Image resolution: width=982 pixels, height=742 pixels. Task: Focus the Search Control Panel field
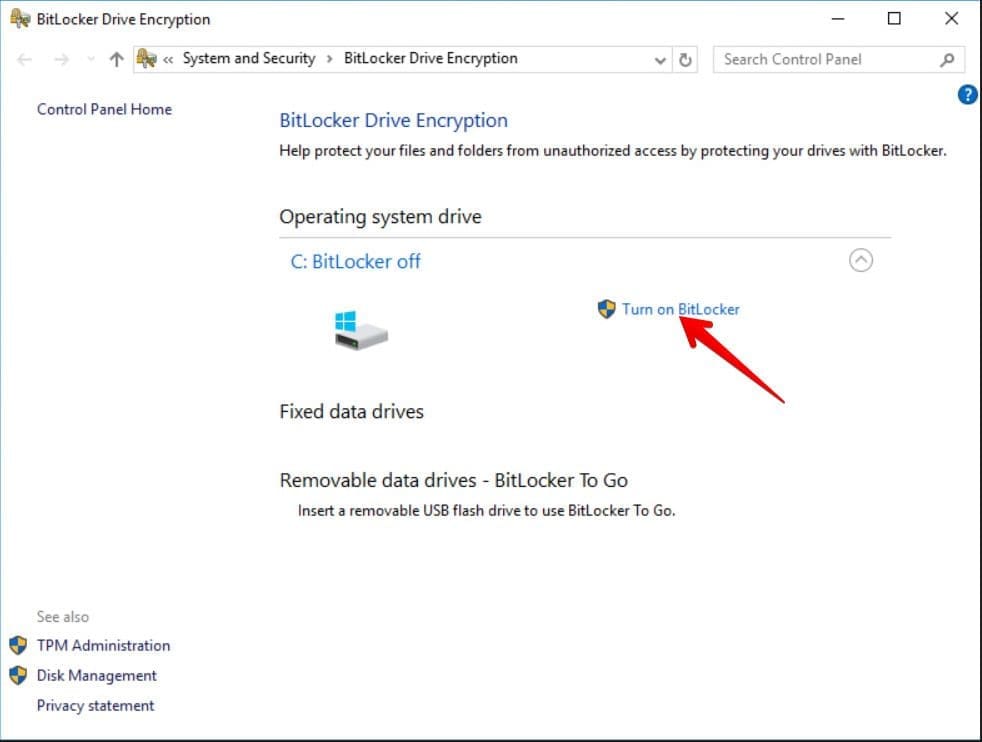[x=825, y=59]
